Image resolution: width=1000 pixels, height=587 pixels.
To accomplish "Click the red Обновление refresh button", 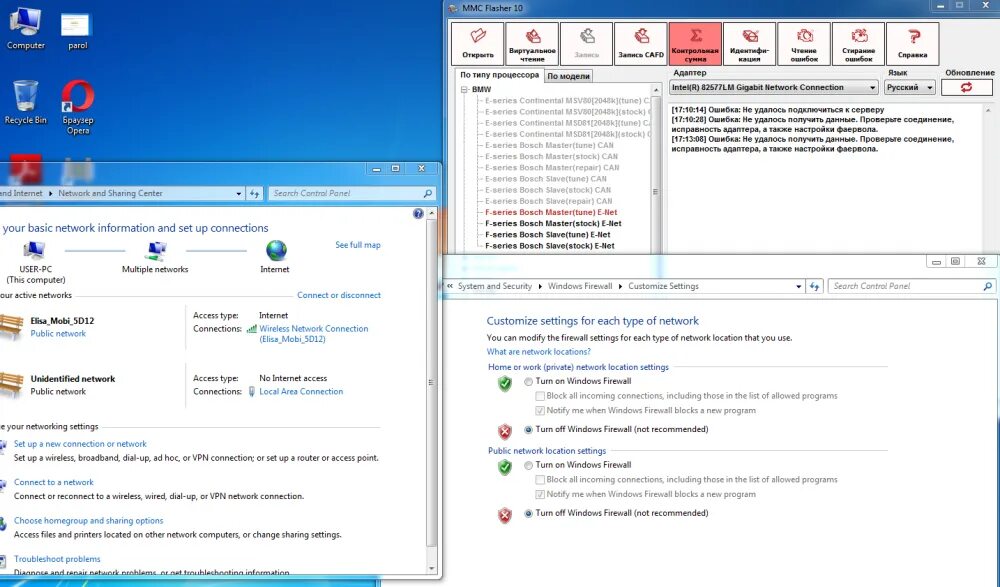I will tap(967, 87).
